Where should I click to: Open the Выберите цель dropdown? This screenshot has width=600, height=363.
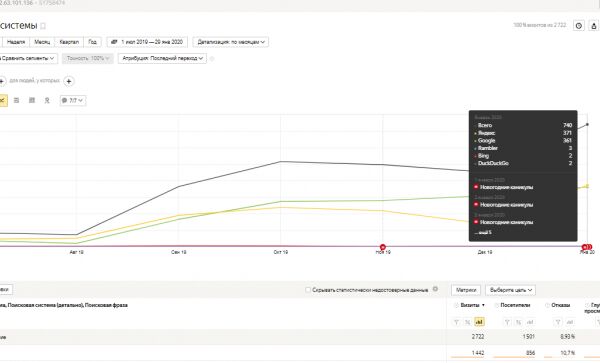[x=510, y=290]
